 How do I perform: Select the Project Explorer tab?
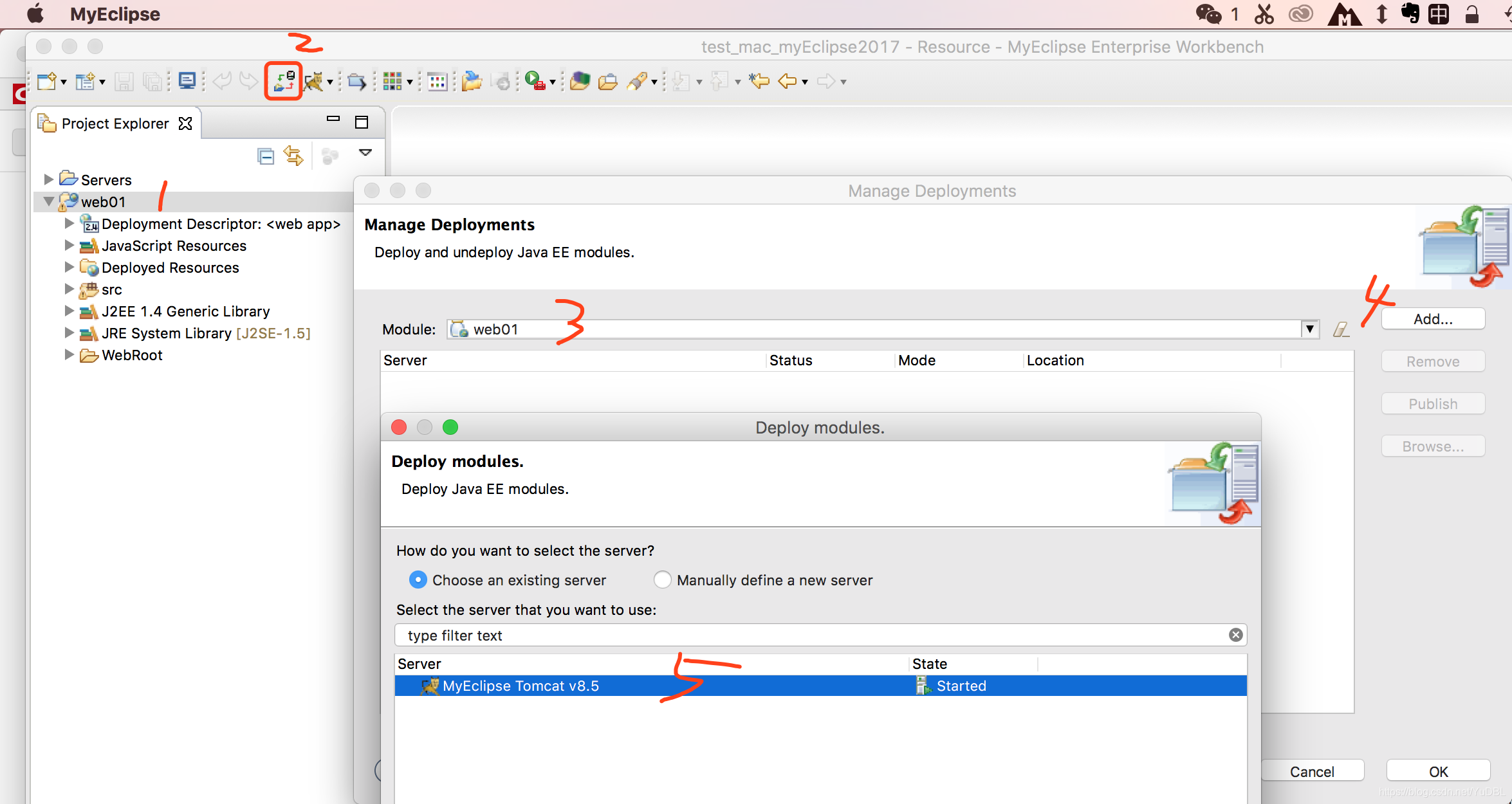[115, 123]
